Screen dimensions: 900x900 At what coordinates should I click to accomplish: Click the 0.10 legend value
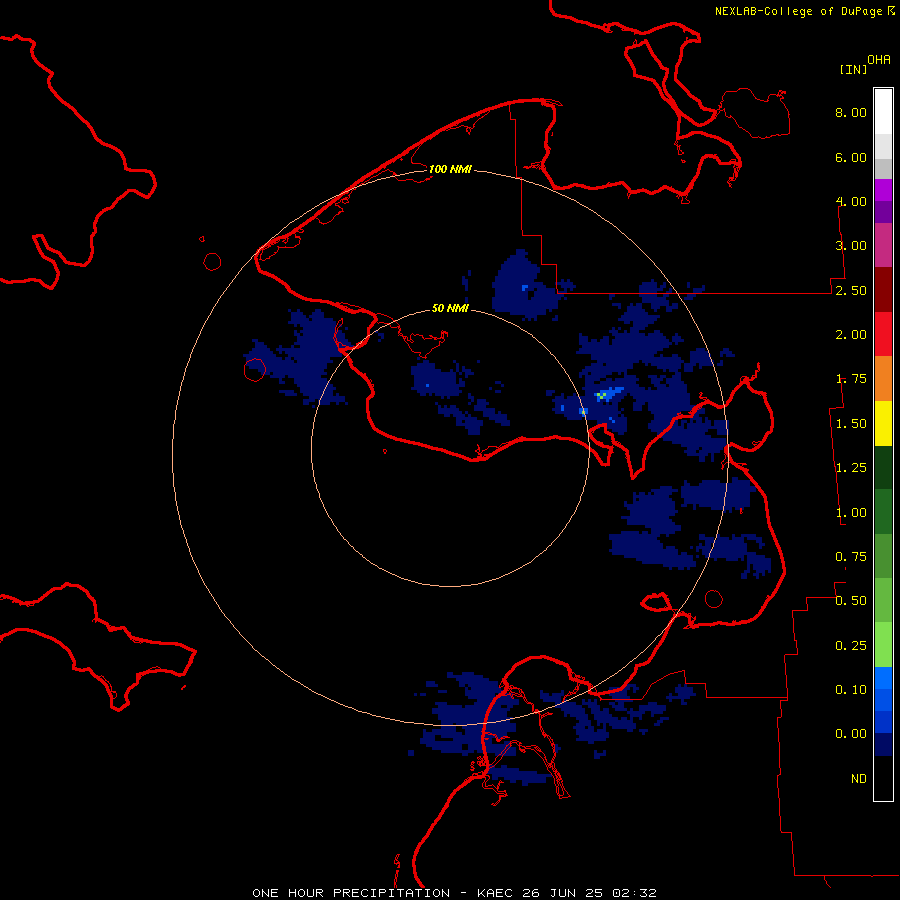(x=851, y=690)
